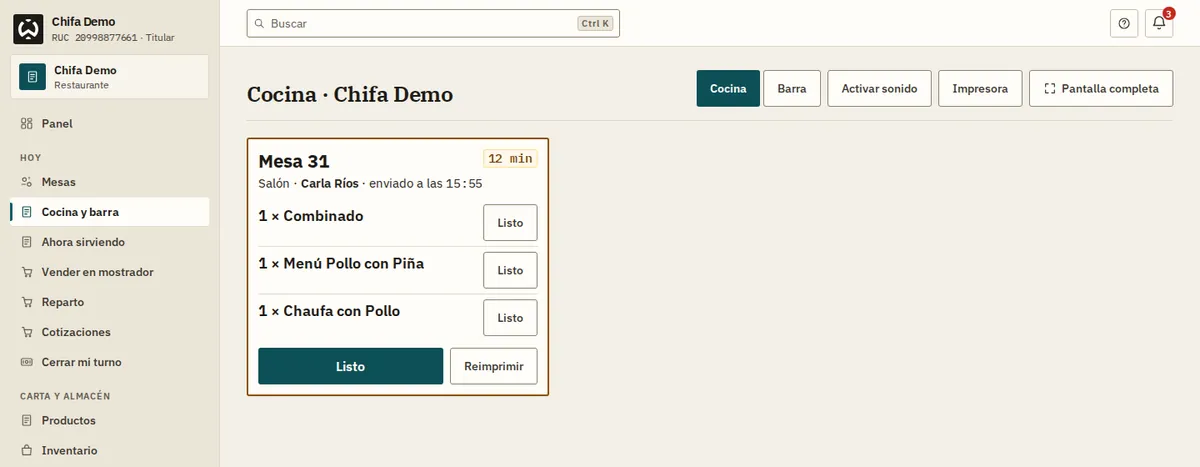
Task: Click the Ctrl K shortcut hint
Action: 595,23
